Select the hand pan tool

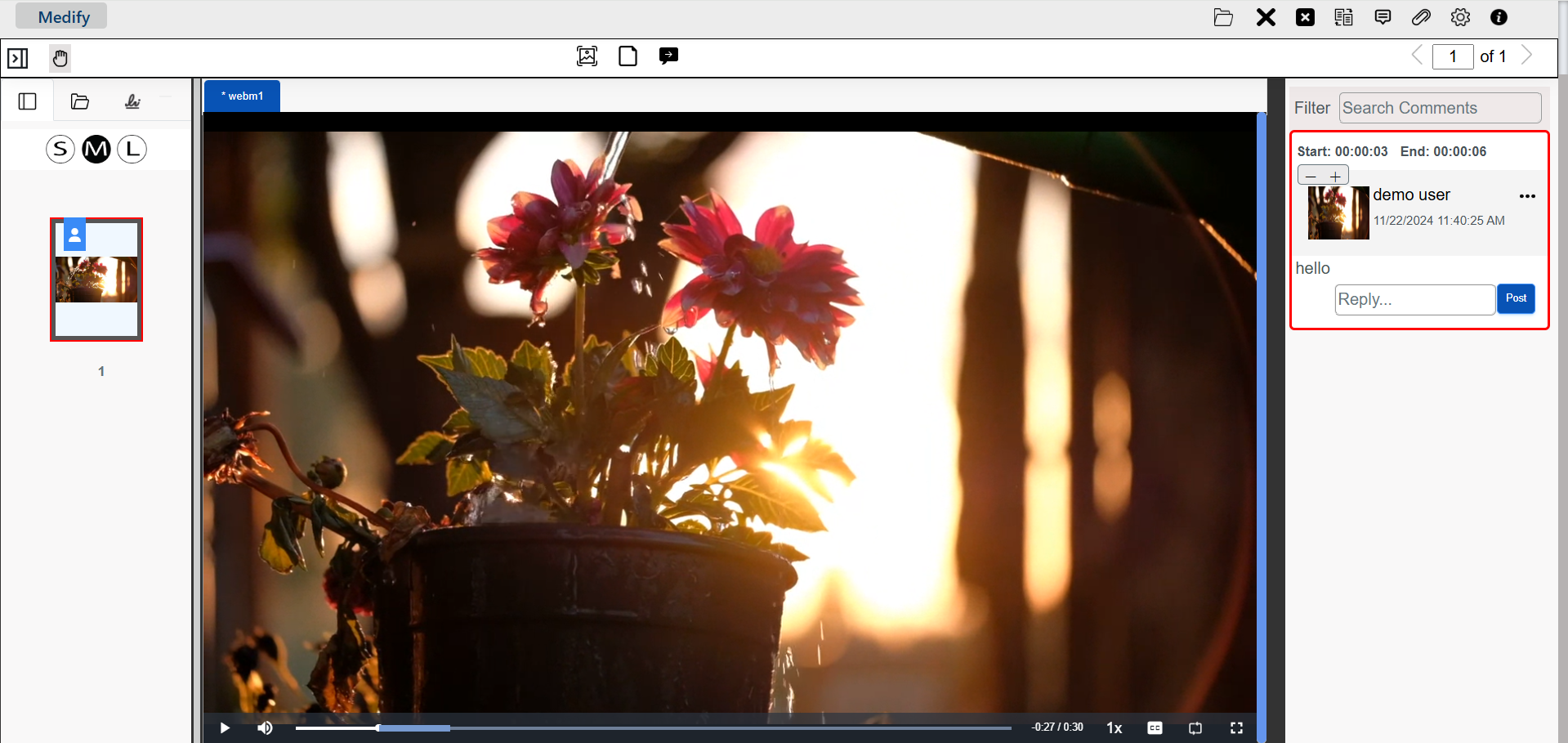[x=60, y=58]
